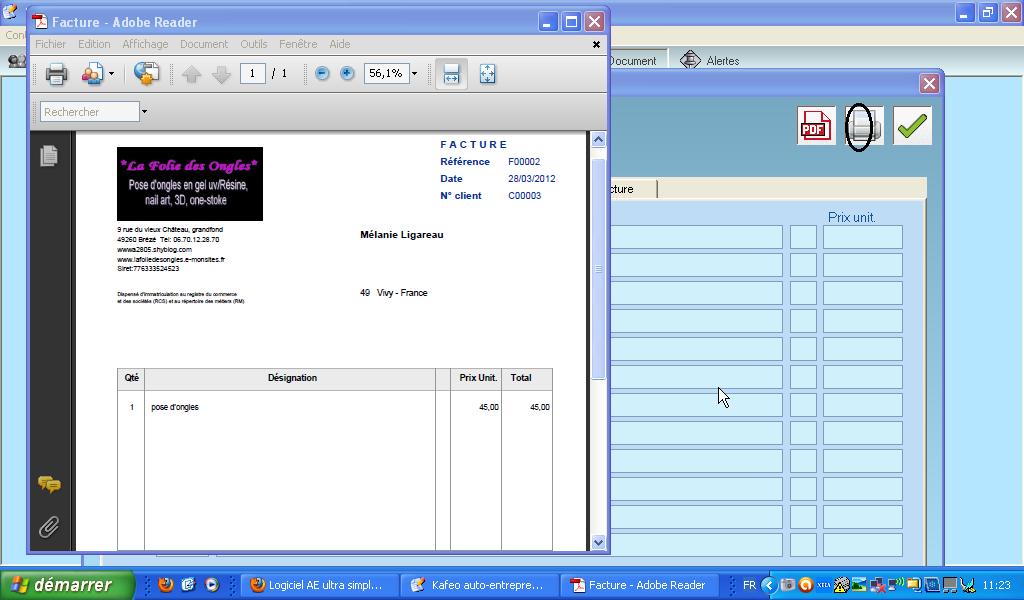The image size is (1024, 600).
Task: Toggle fit full page view
Action: click(x=488, y=74)
